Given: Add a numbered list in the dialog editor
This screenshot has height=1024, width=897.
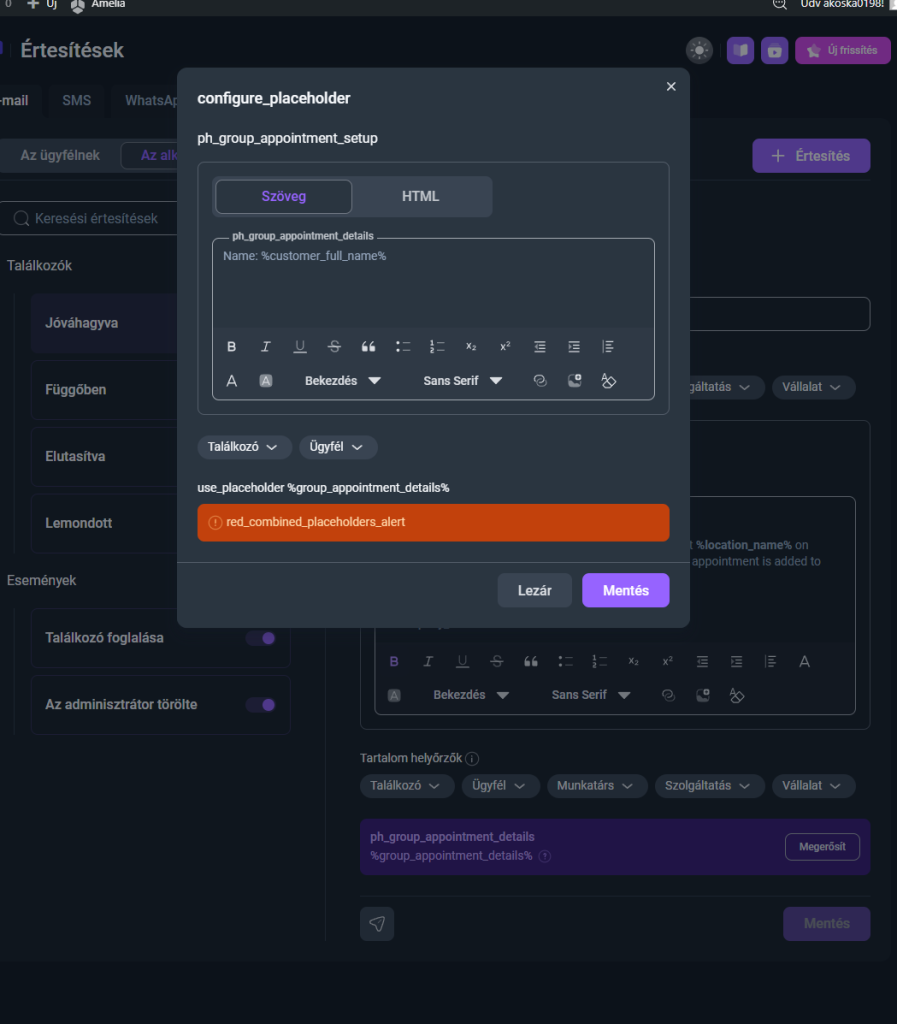Looking at the screenshot, I should click(x=437, y=347).
